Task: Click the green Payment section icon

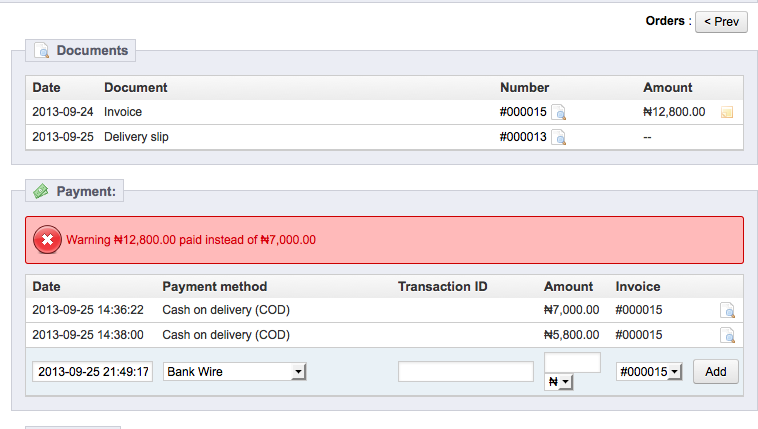Action: 41,190
